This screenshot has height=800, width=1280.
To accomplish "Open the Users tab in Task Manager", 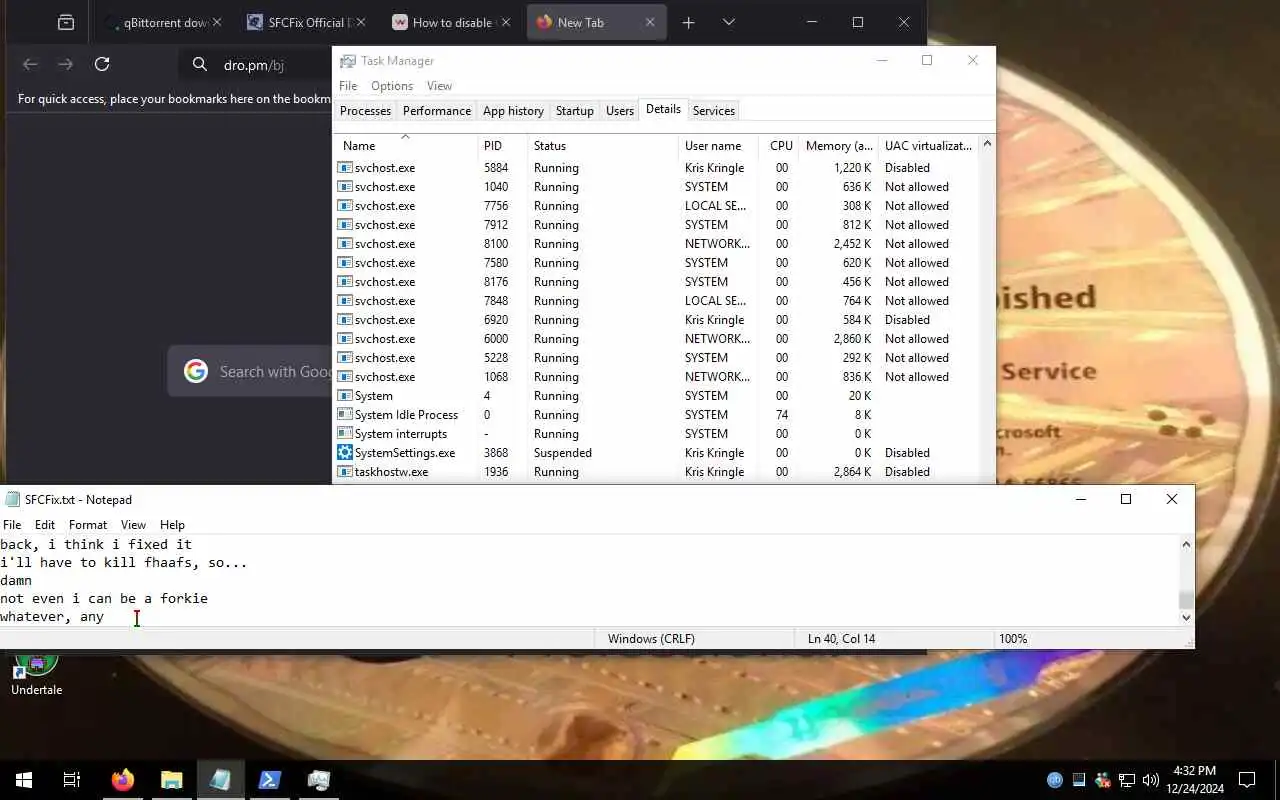I will point(620,111).
